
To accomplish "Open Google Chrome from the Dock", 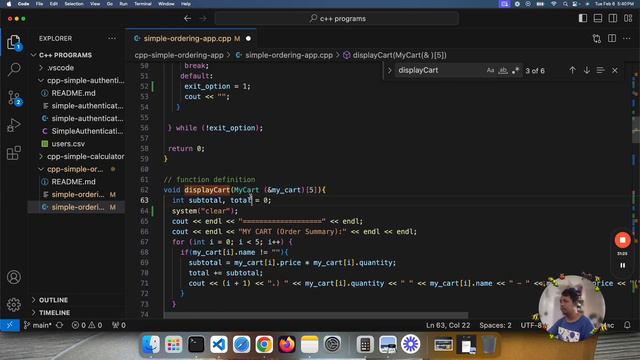I will [264, 344].
